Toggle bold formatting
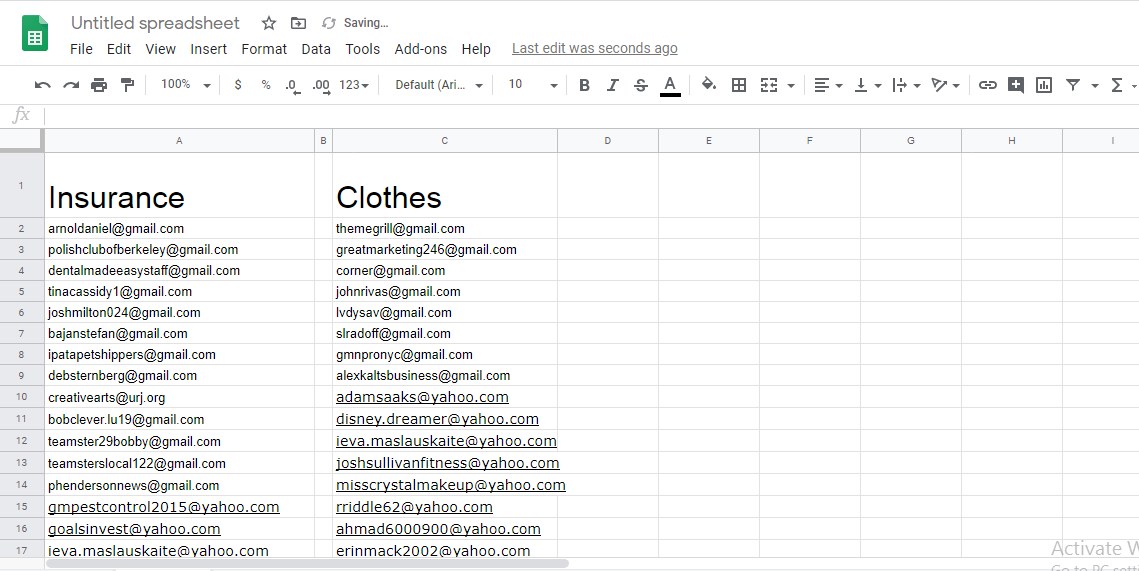 (585, 86)
